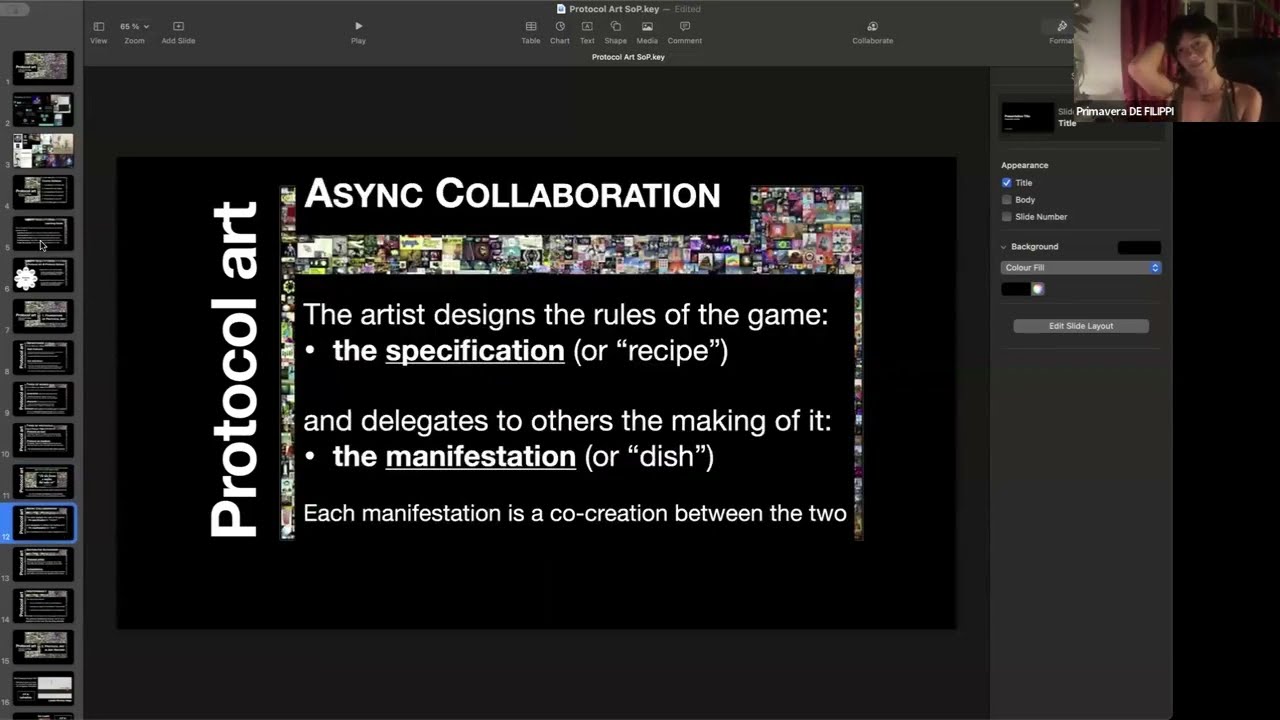Screen dimensions: 1280x720
Task: Click the black fill swatch below Colour Fill
Action: 1015,289
